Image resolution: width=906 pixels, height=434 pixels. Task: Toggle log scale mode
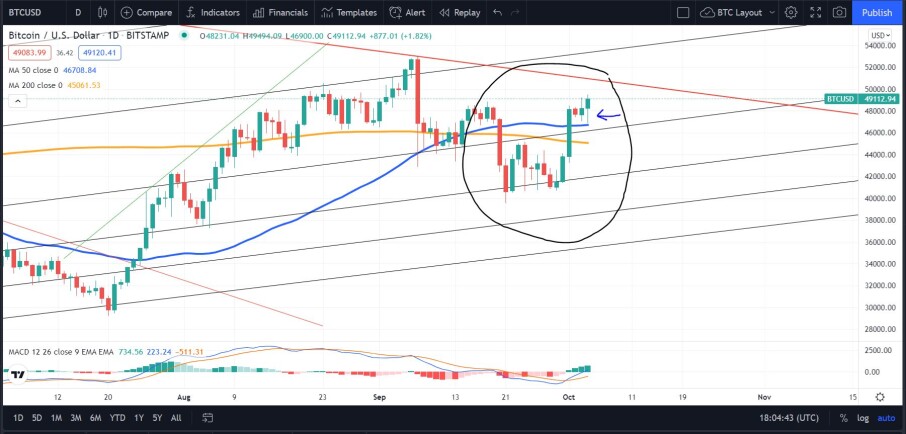(863, 418)
